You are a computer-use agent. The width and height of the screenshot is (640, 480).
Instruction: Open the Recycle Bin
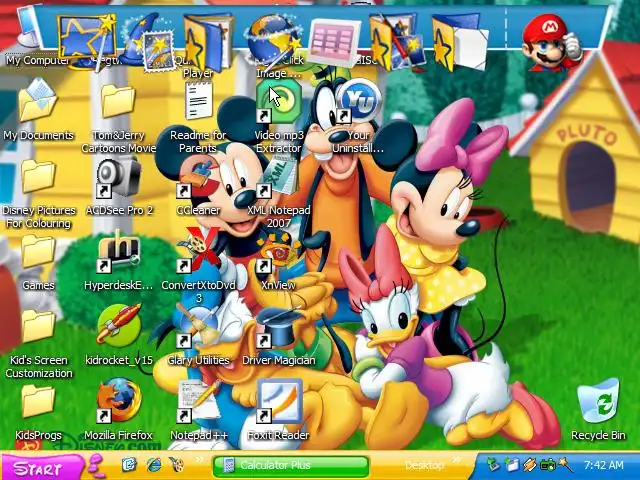pos(598,402)
